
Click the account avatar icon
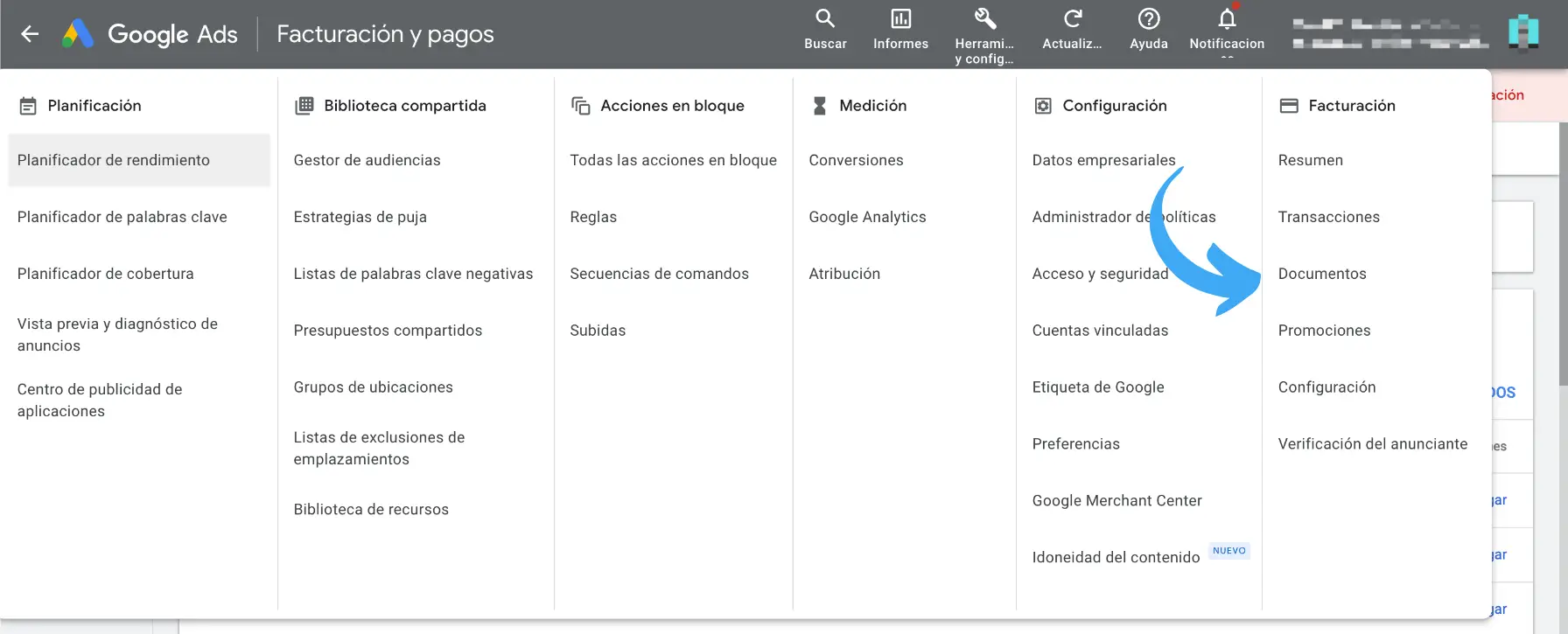pos(1523,32)
